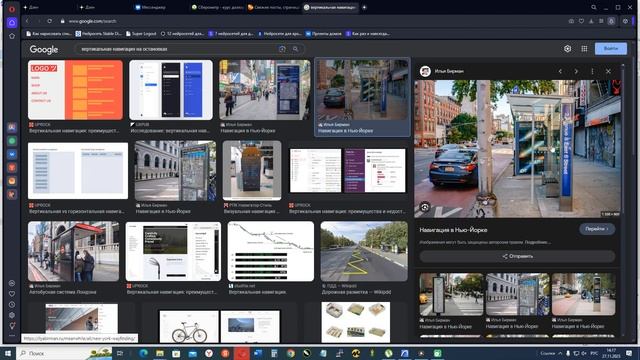Open the 12 нейросетей bookmark
640x360 pixels.
(x=182, y=34)
